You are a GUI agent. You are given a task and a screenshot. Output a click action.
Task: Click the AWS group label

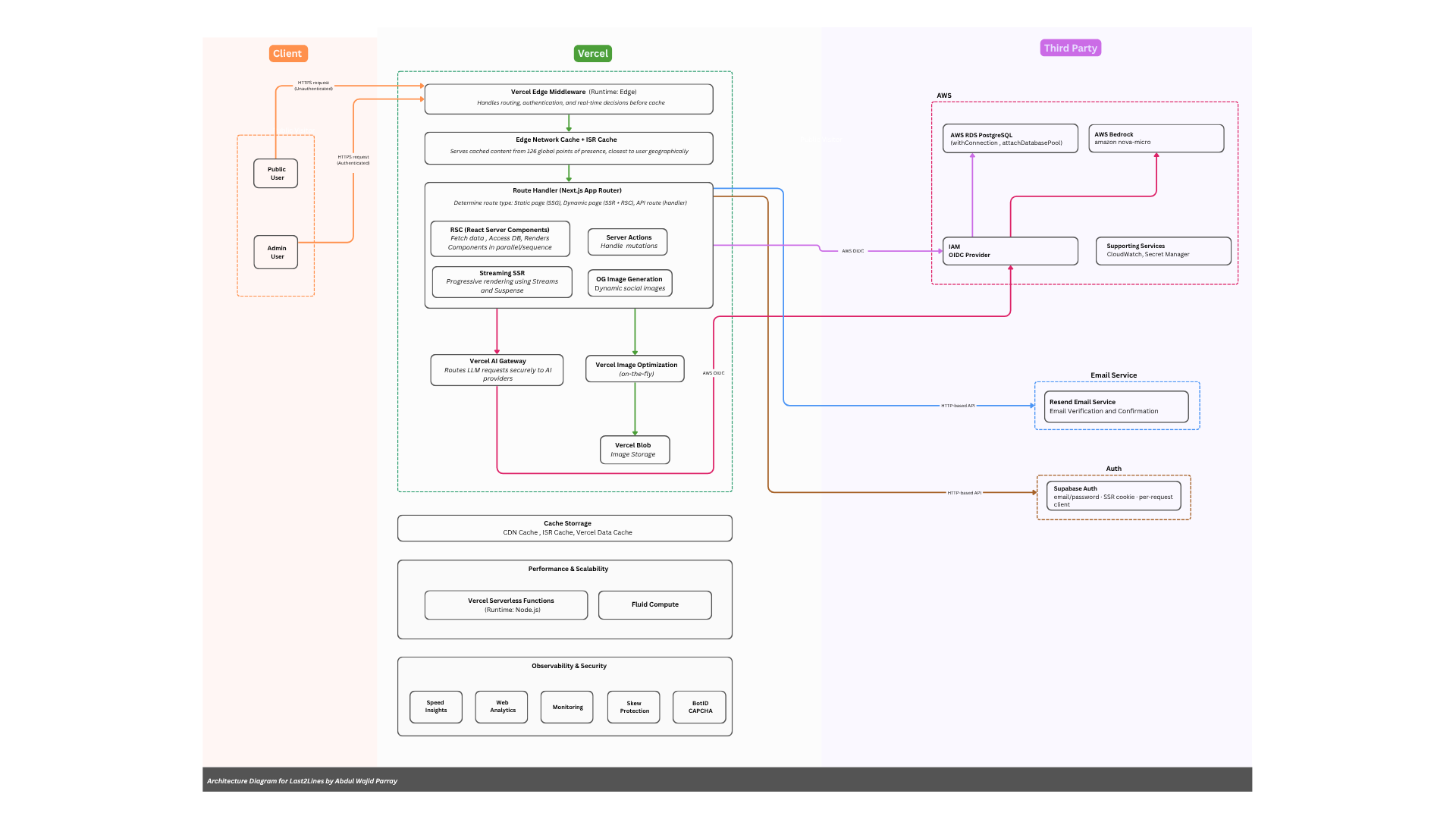pos(944,96)
